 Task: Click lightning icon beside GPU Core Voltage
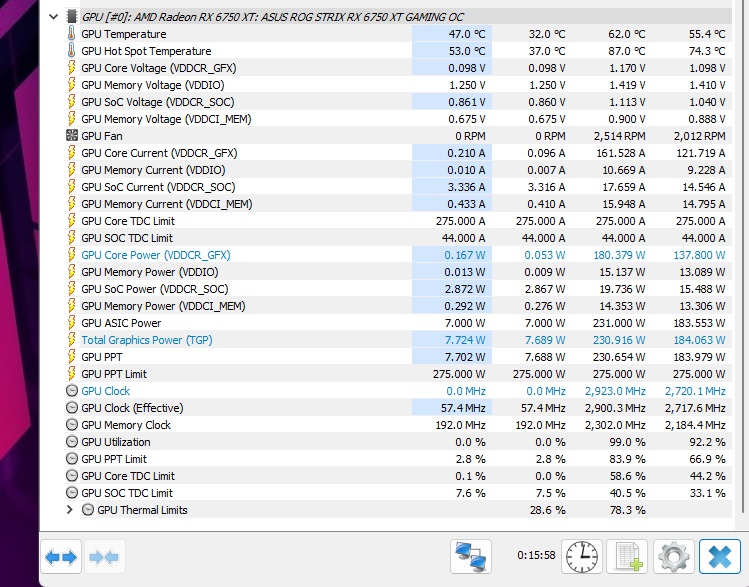71,68
